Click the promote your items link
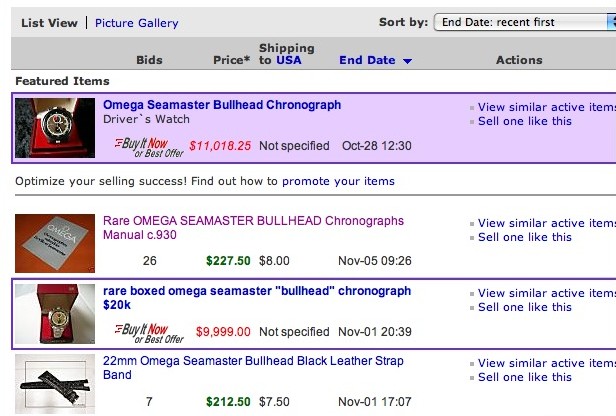This screenshot has width=616, height=416. (x=338, y=181)
